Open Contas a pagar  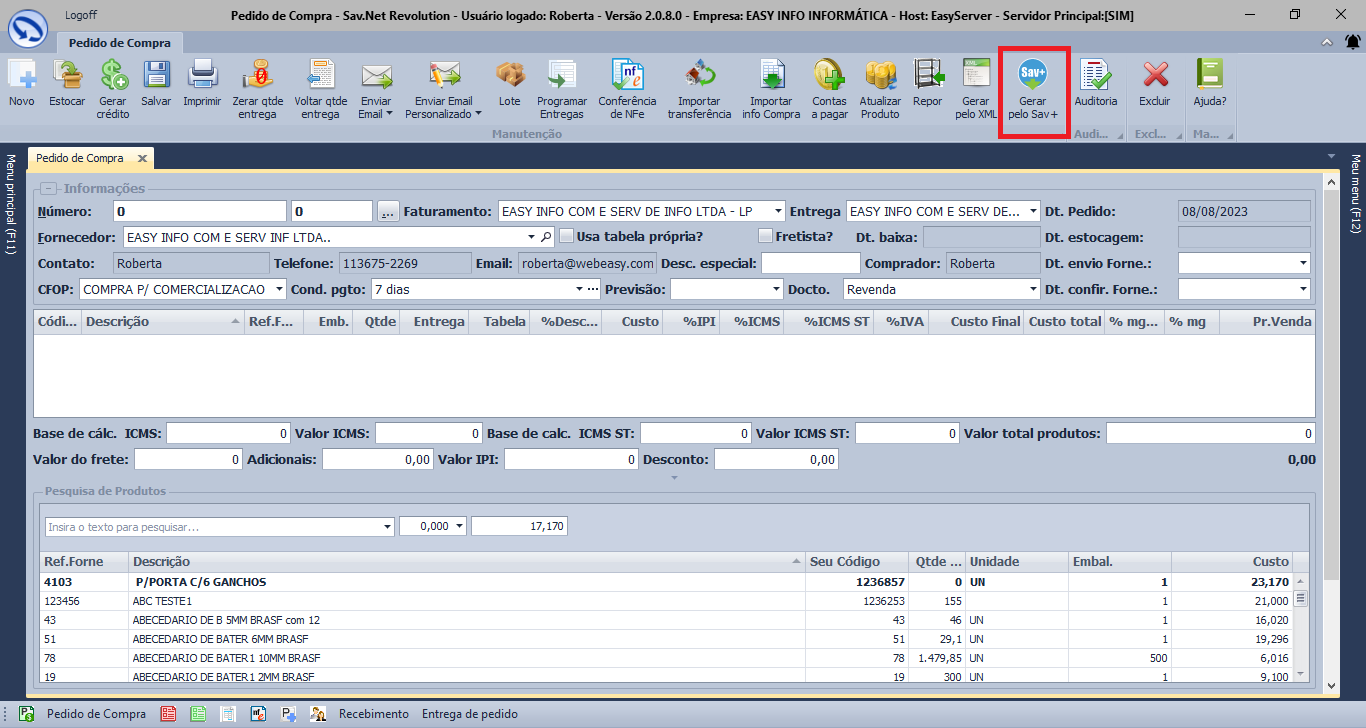[829, 89]
